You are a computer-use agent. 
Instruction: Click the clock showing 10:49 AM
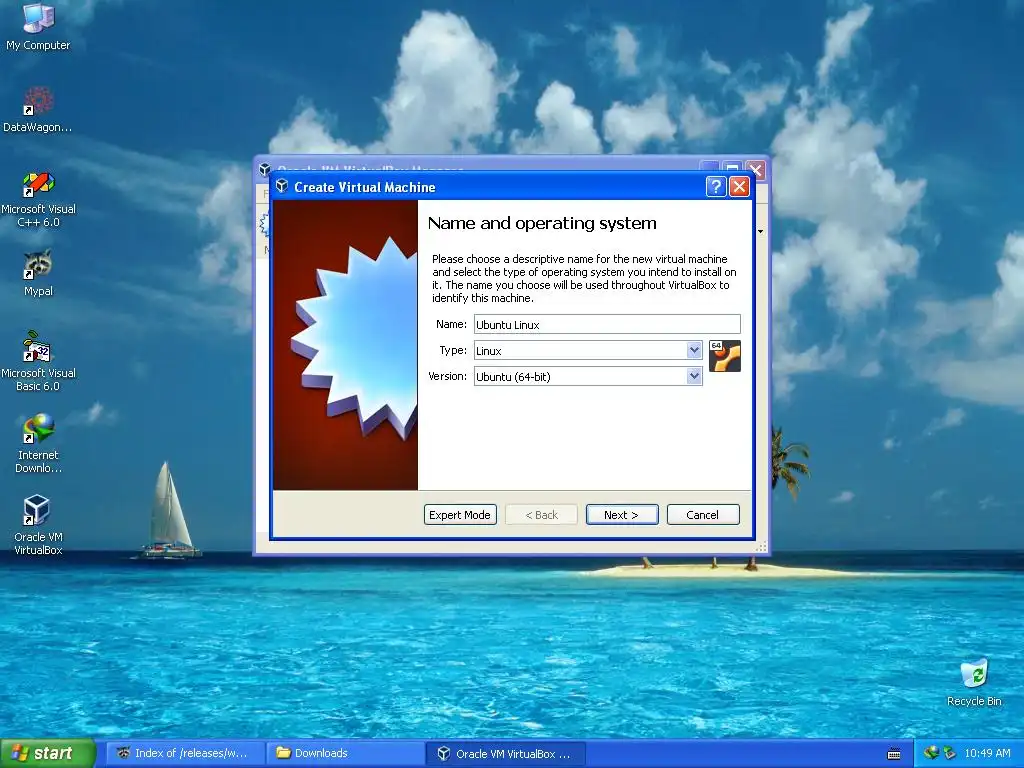987,753
